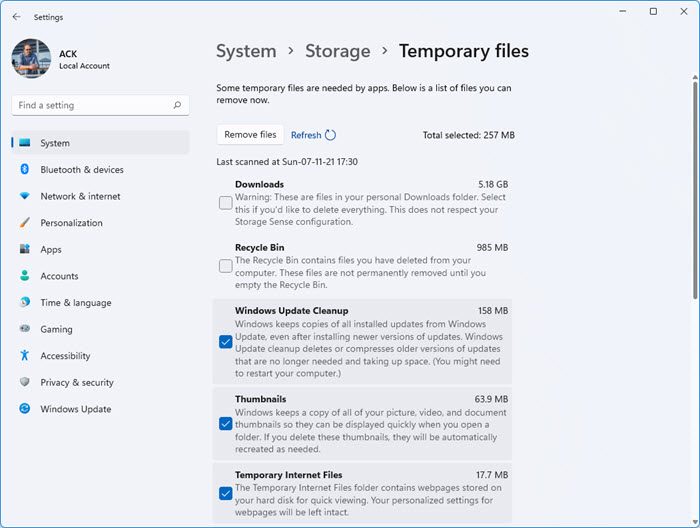This screenshot has width=700, height=528.
Task: Click the Find a setting search box
Action: click(90, 105)
